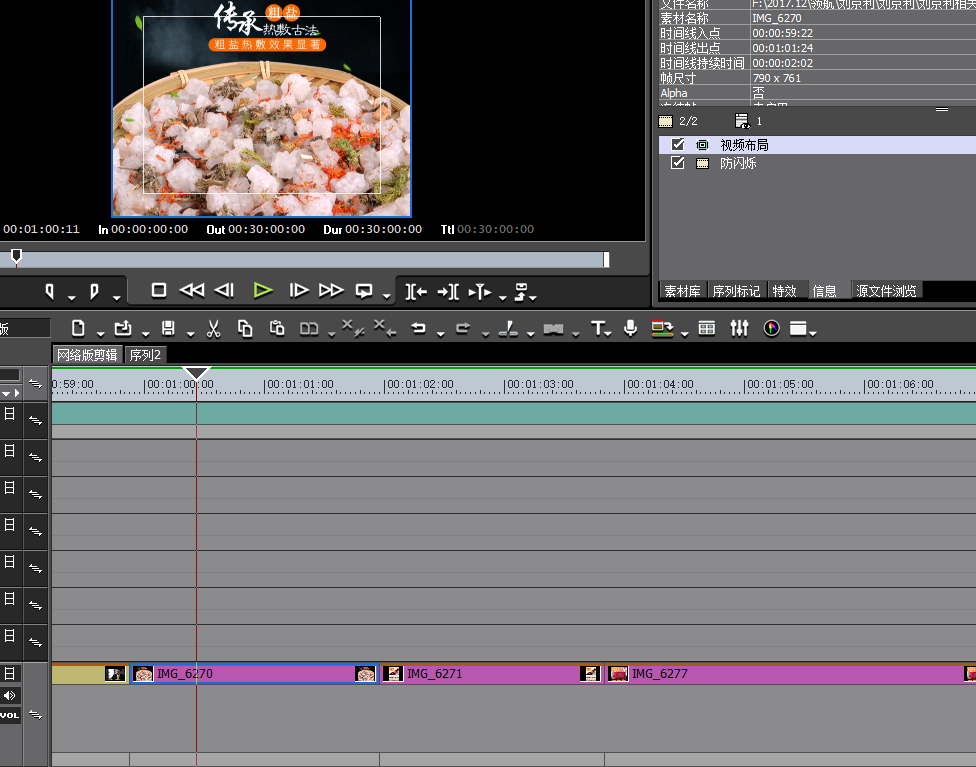Click the Rewind double-arrow button
The image size is (976, 767).
192,290
